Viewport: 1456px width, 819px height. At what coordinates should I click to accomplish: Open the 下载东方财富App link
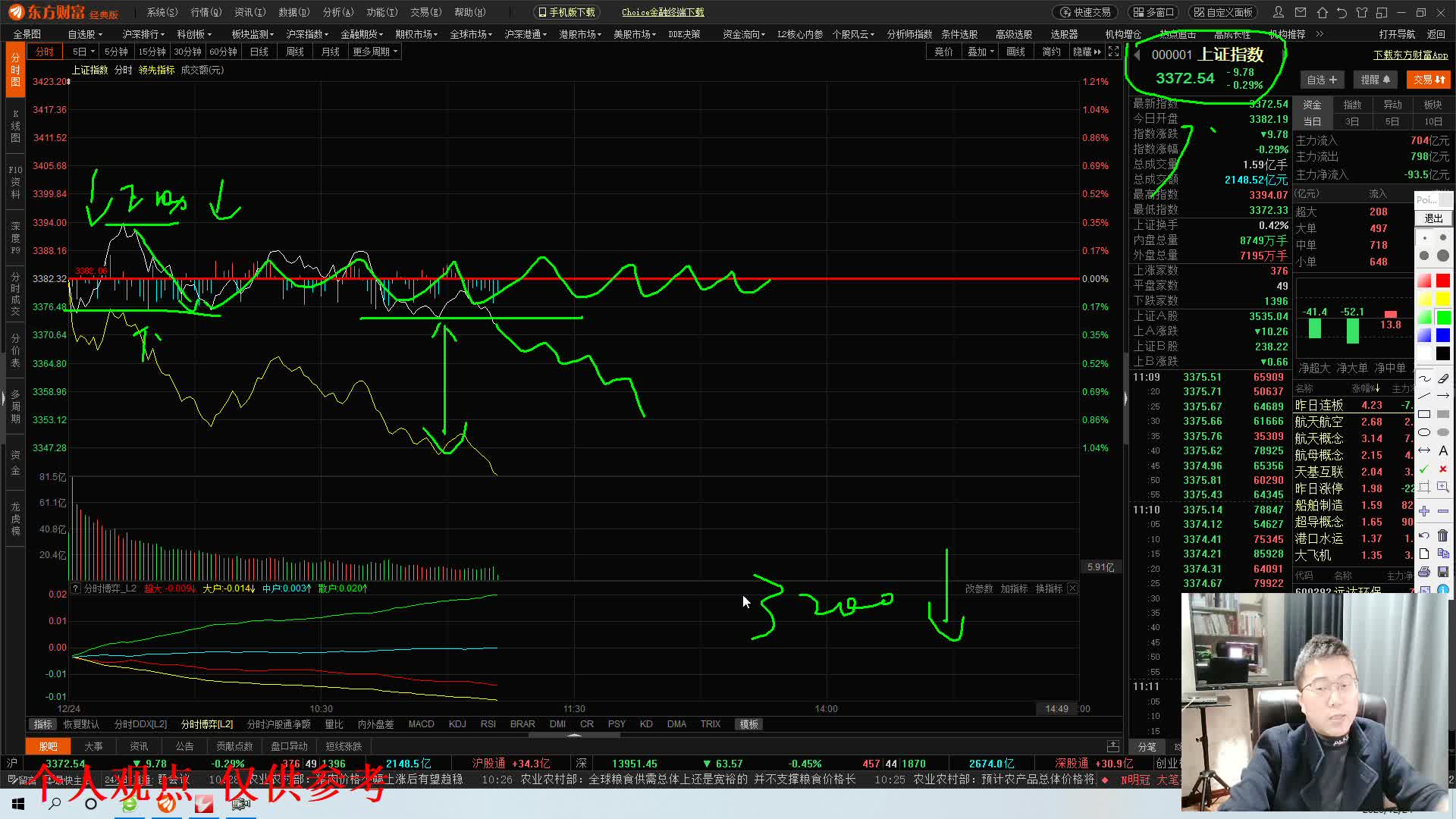point(1410,55)
